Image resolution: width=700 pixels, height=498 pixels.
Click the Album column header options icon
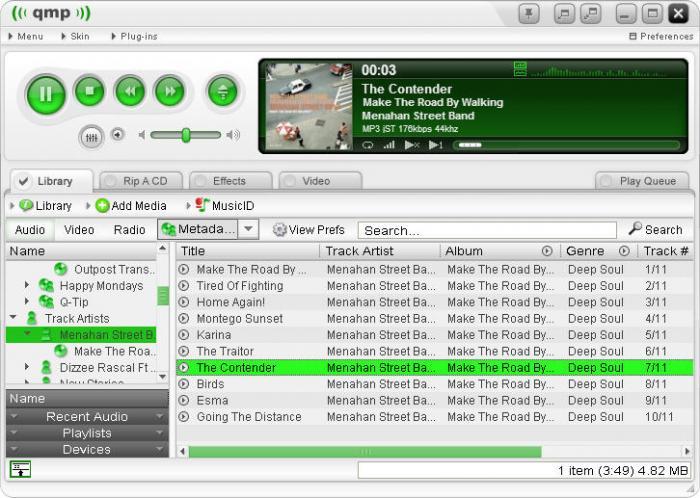click(547, 251)
